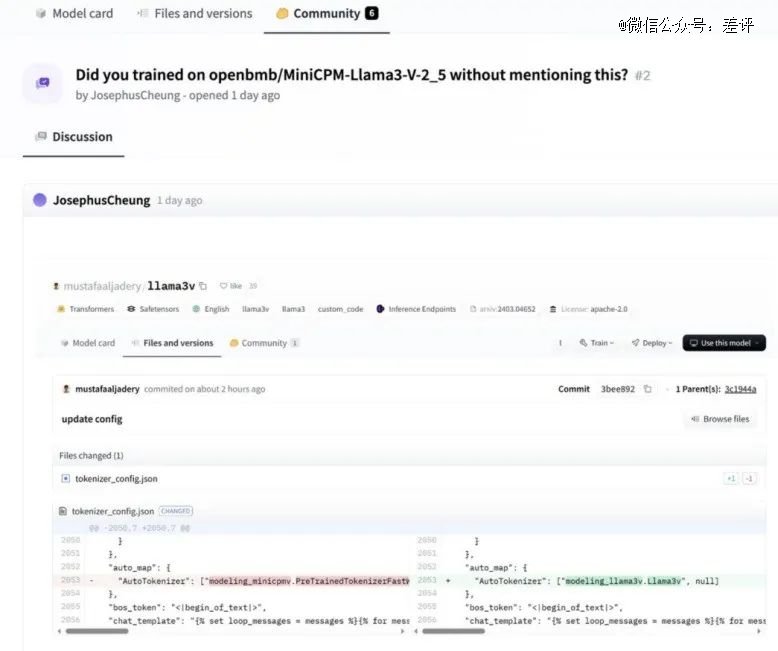Select the Safetensors tag
Image resolution: width=778 pixels, height=651 pixels.
click(x=153, y=309)
